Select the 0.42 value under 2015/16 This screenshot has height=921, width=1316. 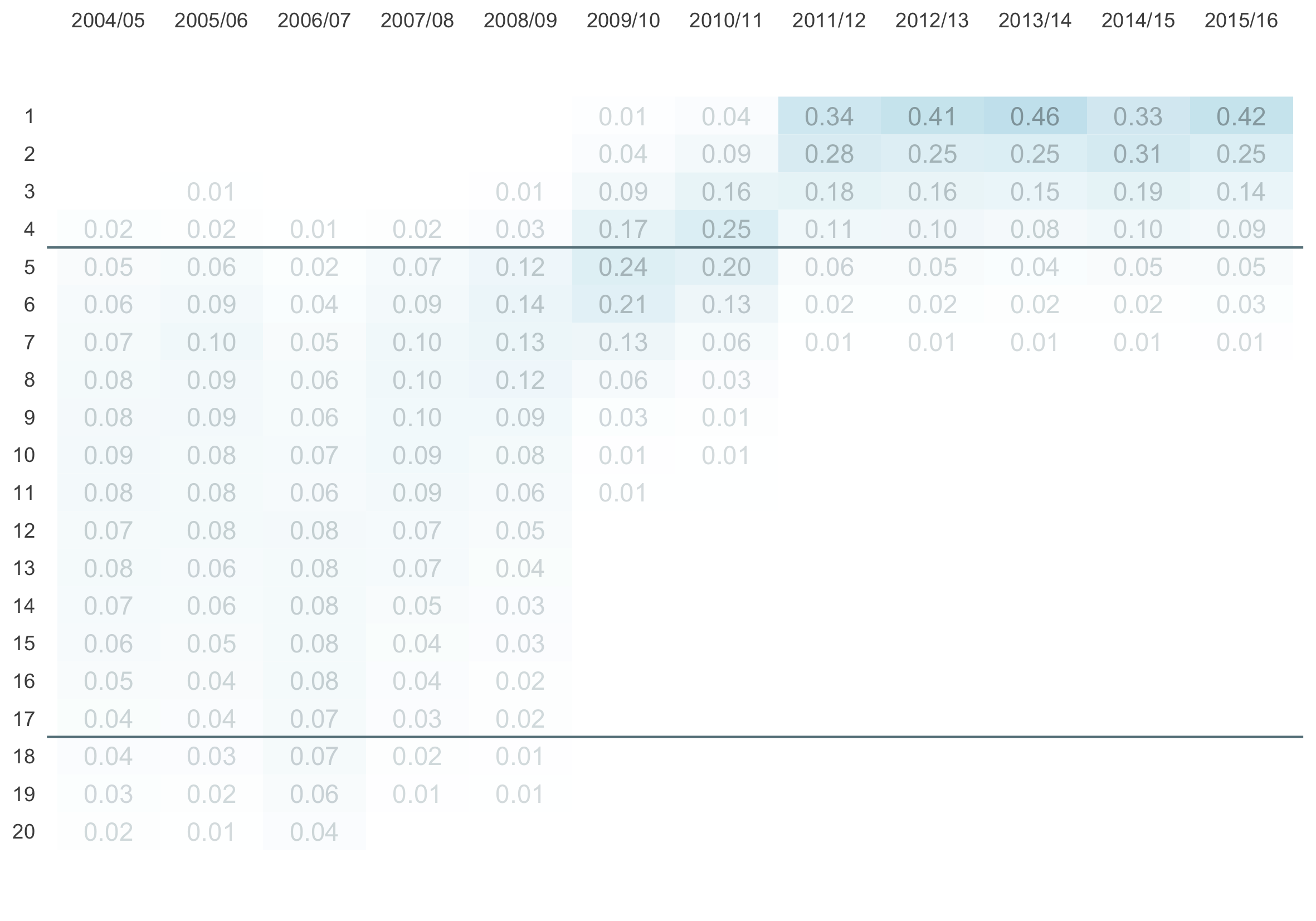click(1241, 117)
